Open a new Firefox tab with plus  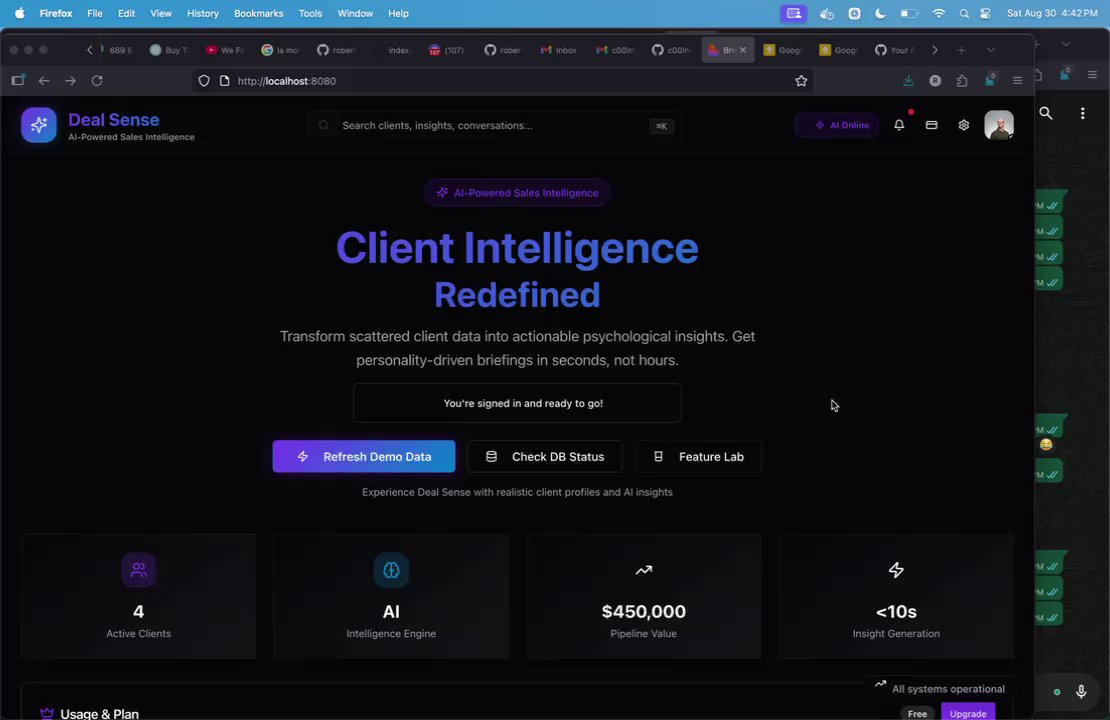click(x=961, y=50)
